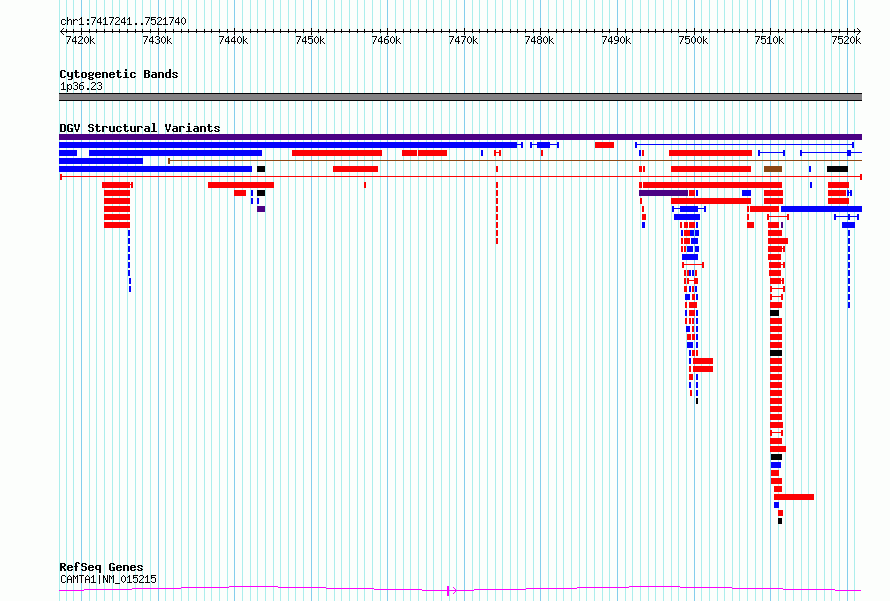Screen dimensions: 890x601
Task: Select the grey 1p36.23 cytogenetic band bar
Action: pos(460,97)
